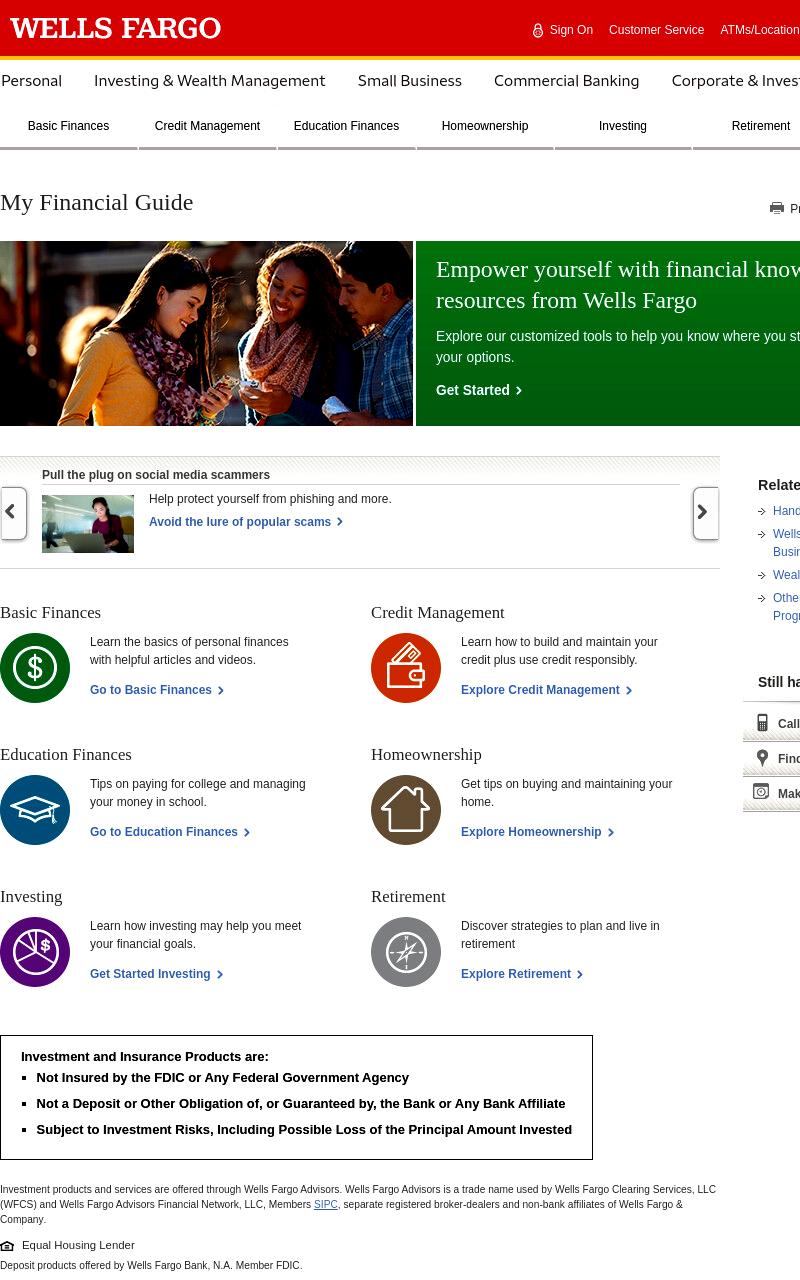Viewport: 800px width, 1280px height.
Task: Open Investing & Wealth Management menu
Action: 209,81
